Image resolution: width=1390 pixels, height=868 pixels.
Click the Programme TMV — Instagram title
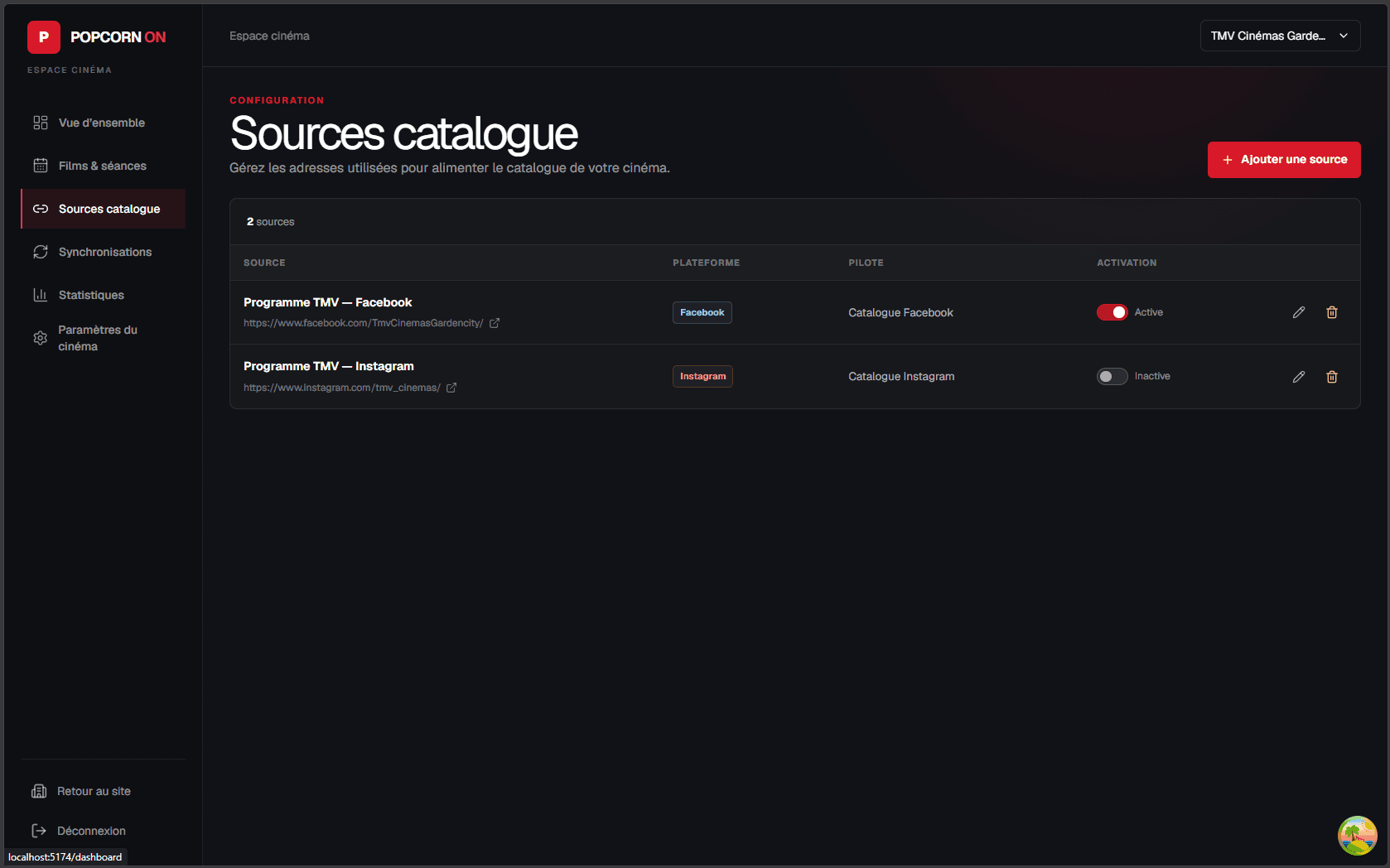click(x=328, y=366)
